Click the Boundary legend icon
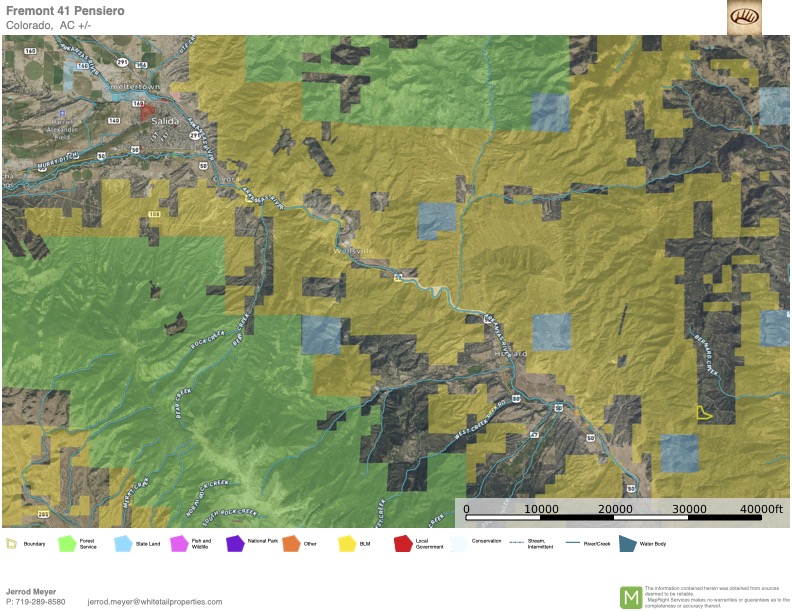This screenshot has width=792, height=612. (x=12, y=544)
